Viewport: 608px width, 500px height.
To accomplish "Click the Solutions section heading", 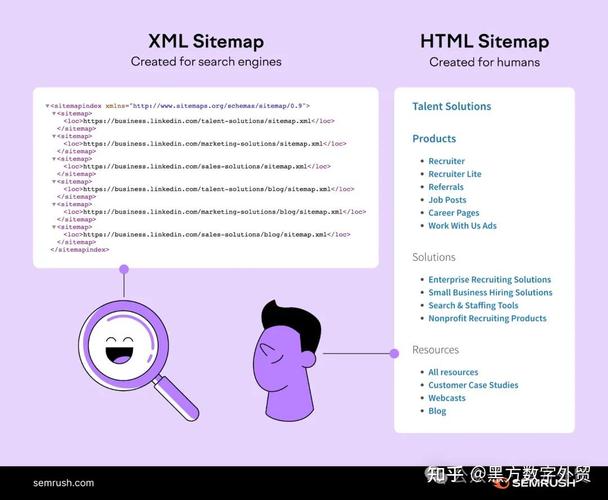I will 434,257.
